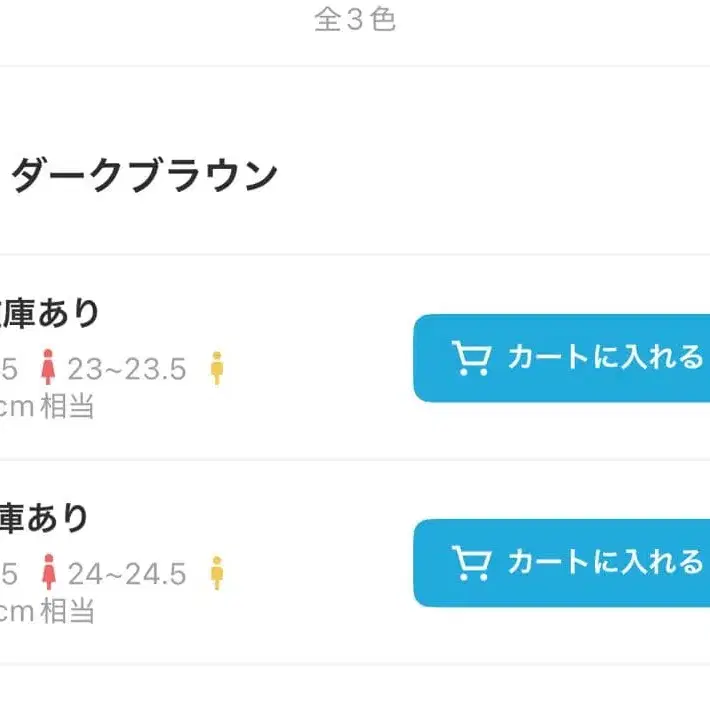This screenshot has width=710, height=710.
Task: Select the 23~23.5 women's size text
Action: click(x=127, y=370)
